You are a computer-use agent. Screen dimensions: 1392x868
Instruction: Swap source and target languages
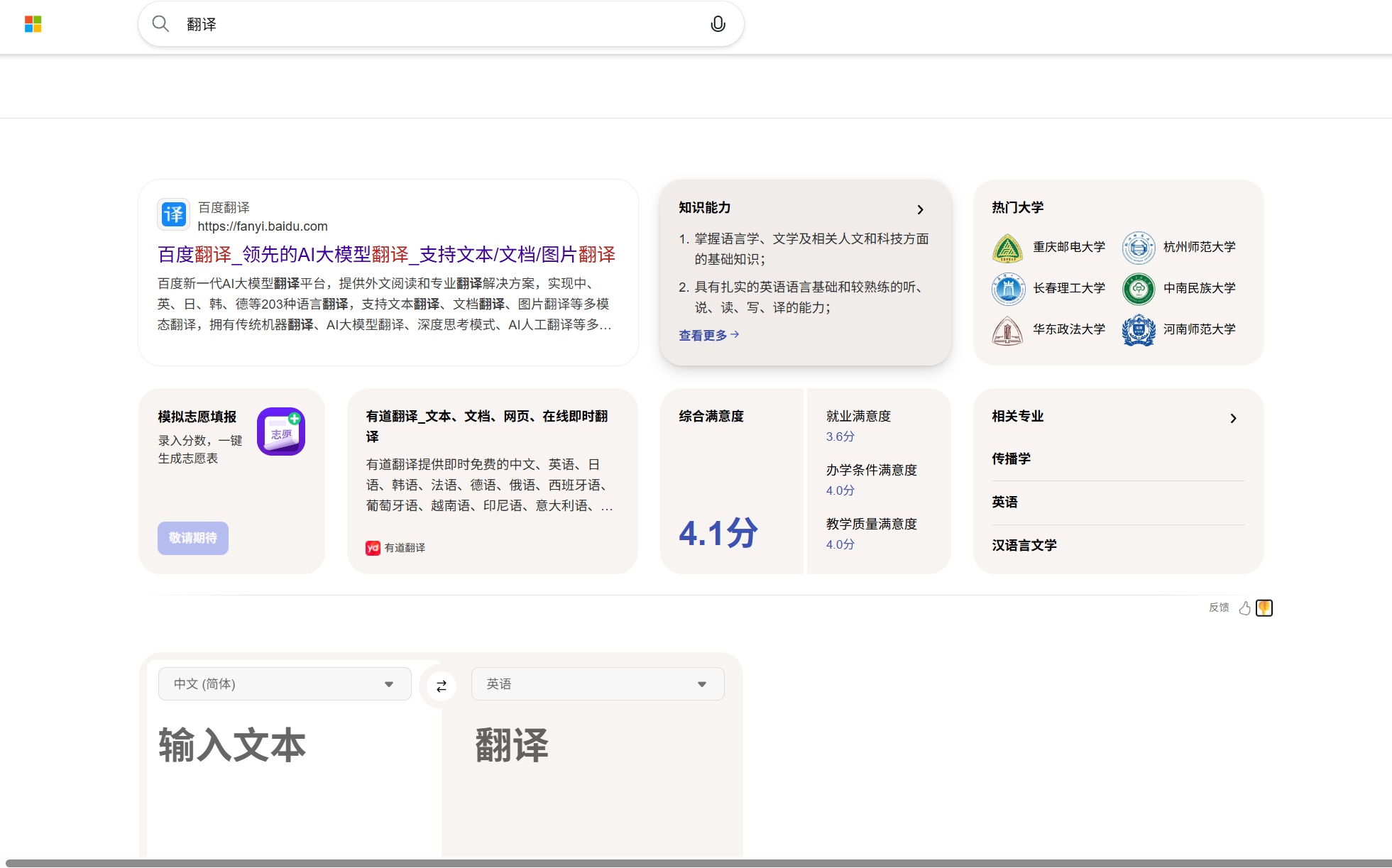442,686
